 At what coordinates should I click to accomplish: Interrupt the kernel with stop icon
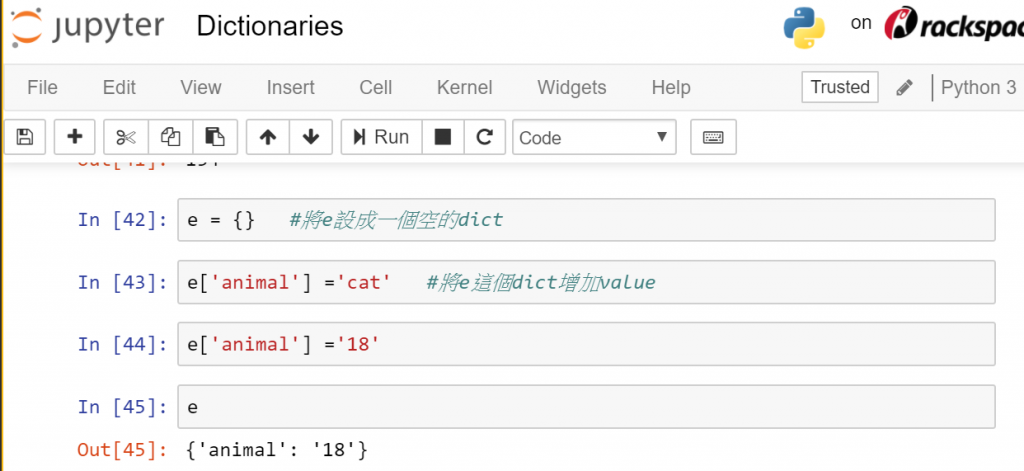(443, 137)
